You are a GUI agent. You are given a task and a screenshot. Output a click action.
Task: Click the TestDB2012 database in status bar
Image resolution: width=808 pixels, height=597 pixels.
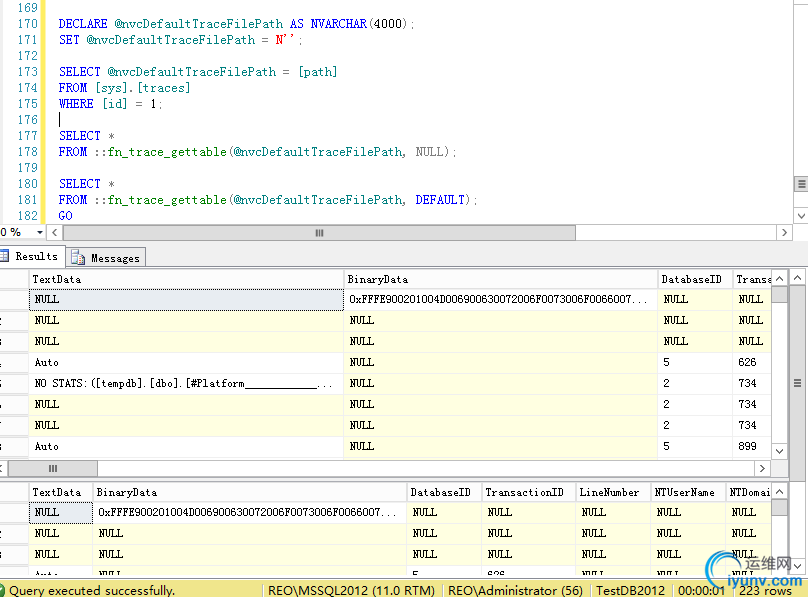[x=630, y=590]
